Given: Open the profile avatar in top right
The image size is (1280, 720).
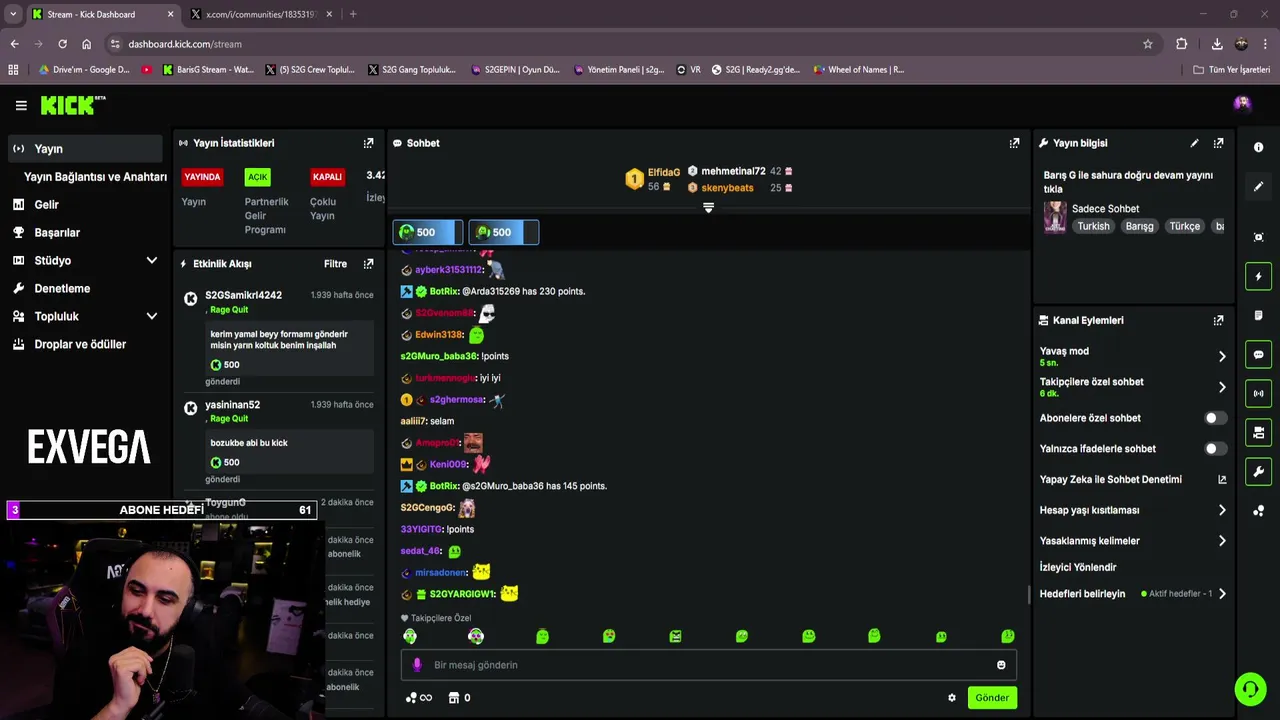Looking at the screenshot, I should pyautogui.click(x=1242, y=104).
